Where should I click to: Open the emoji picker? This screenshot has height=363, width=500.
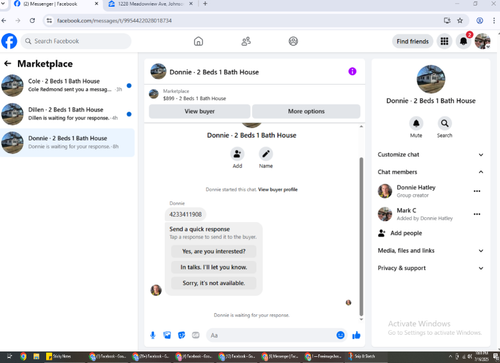[340, 335]
